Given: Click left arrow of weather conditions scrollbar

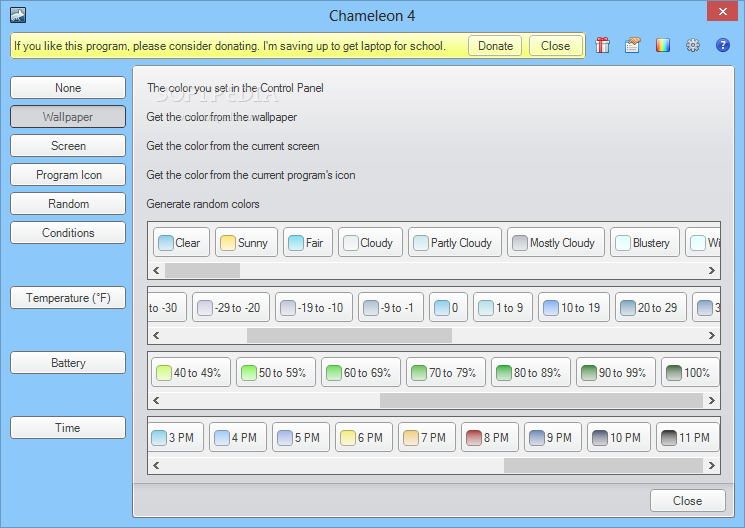Looking at the screenshot, I should click(156, 270).
